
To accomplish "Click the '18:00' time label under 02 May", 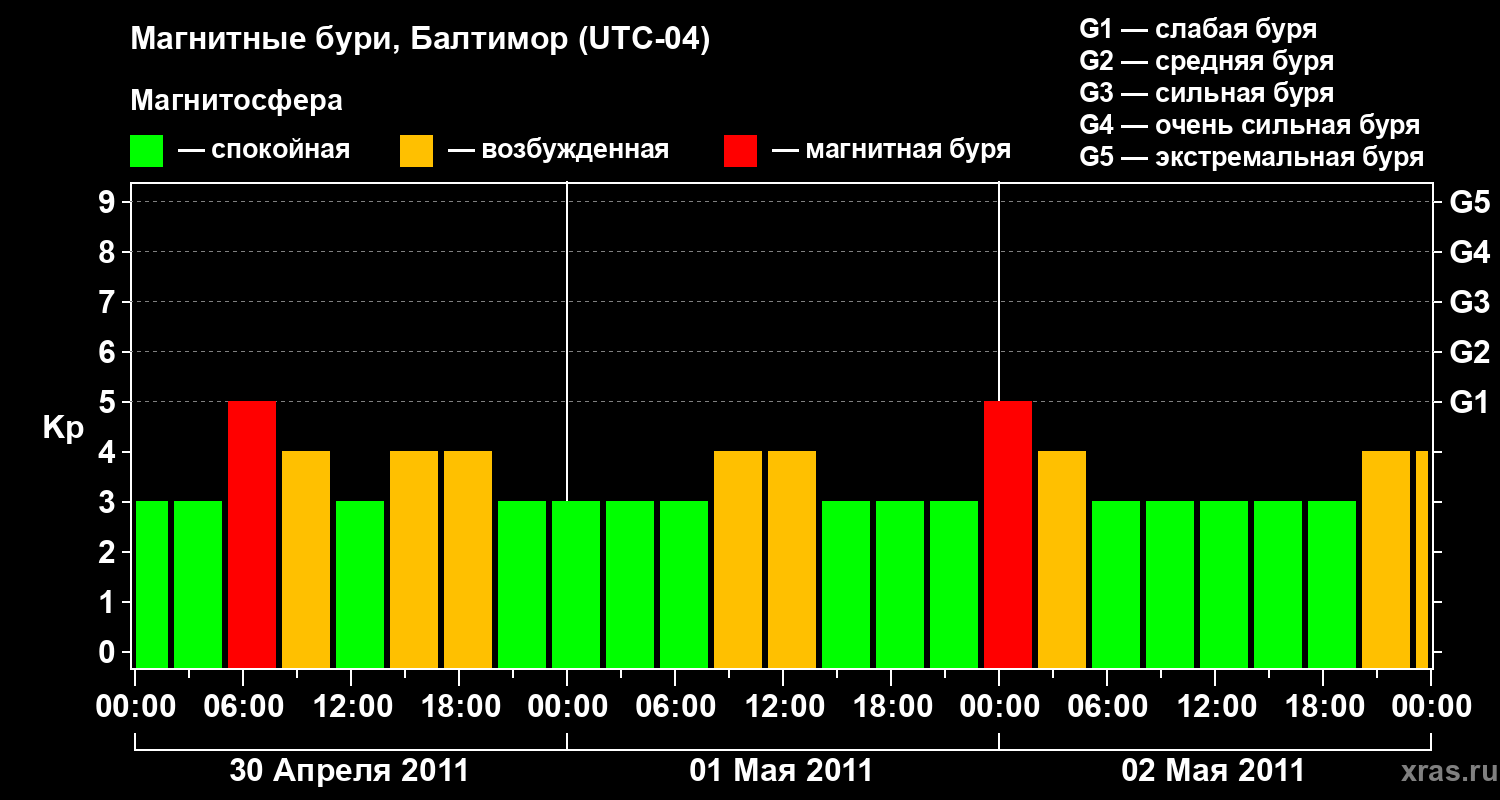I will coord(1323,707).
